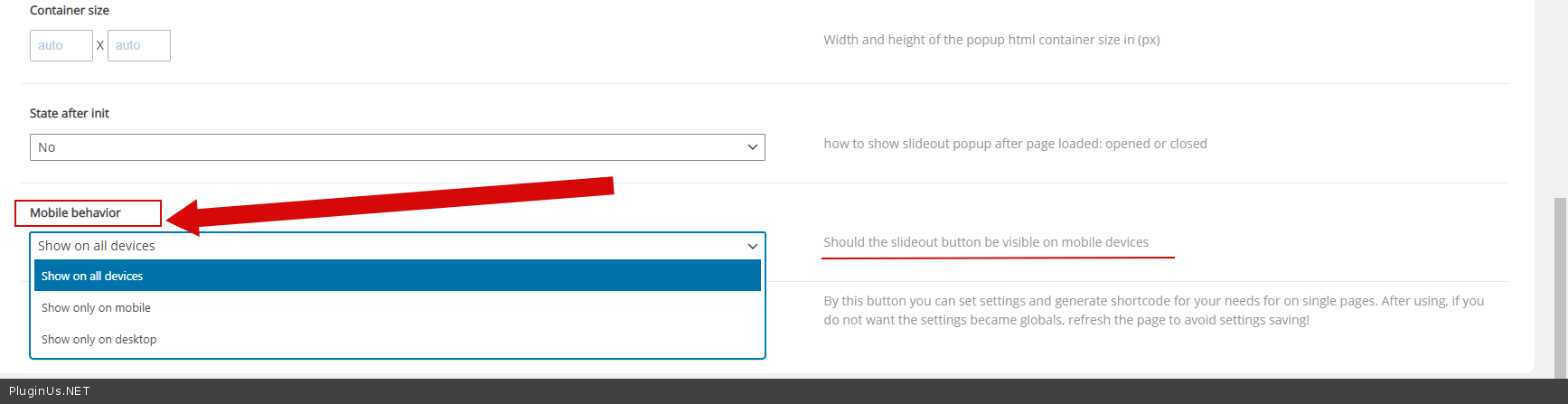Click the "Mobile behavior" field label
Image resolution: width=1568 pixels, height=404 pixels.
tap(75, 213)
